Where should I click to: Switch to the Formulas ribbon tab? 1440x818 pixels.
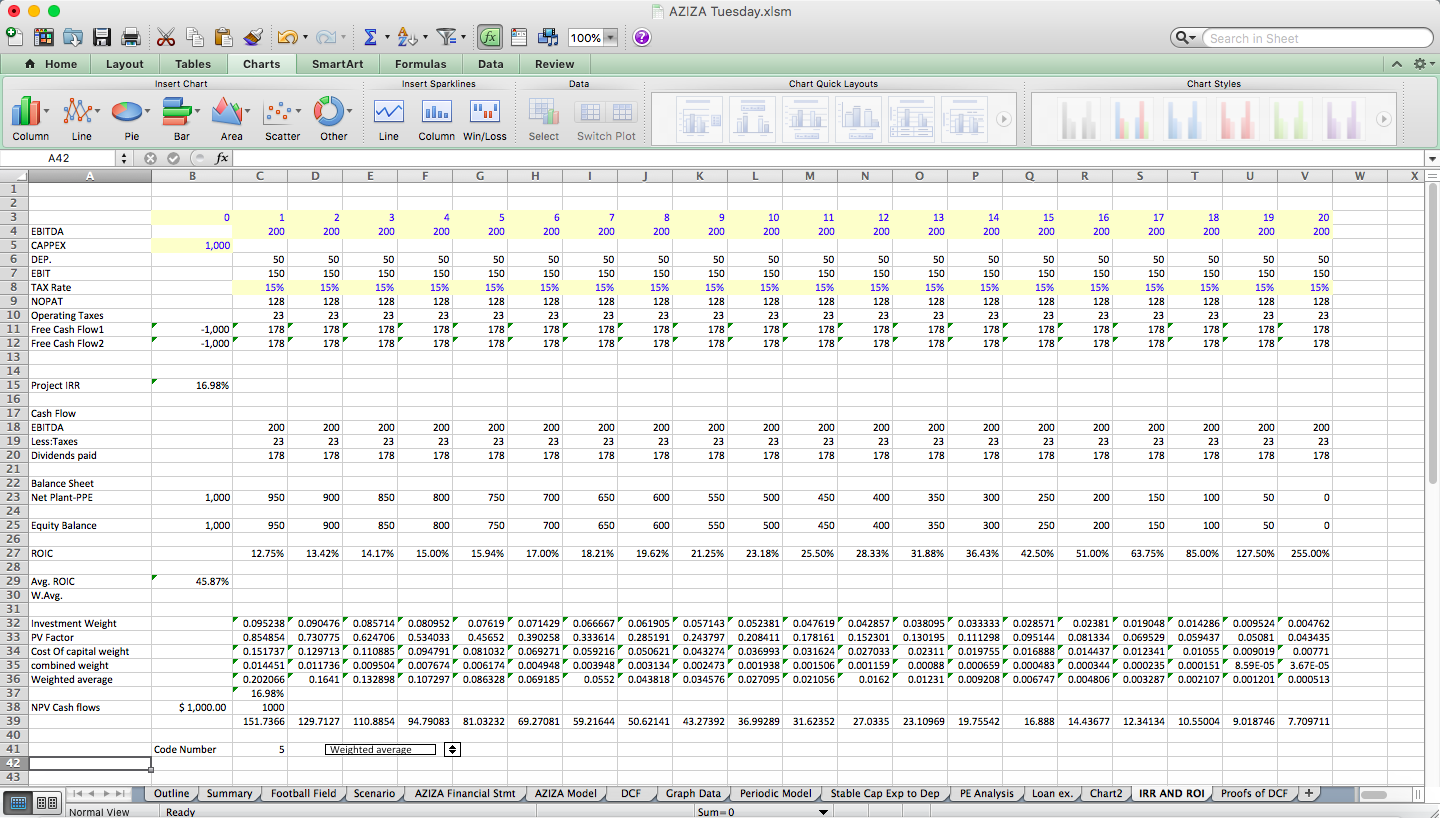tap(420, 62)
